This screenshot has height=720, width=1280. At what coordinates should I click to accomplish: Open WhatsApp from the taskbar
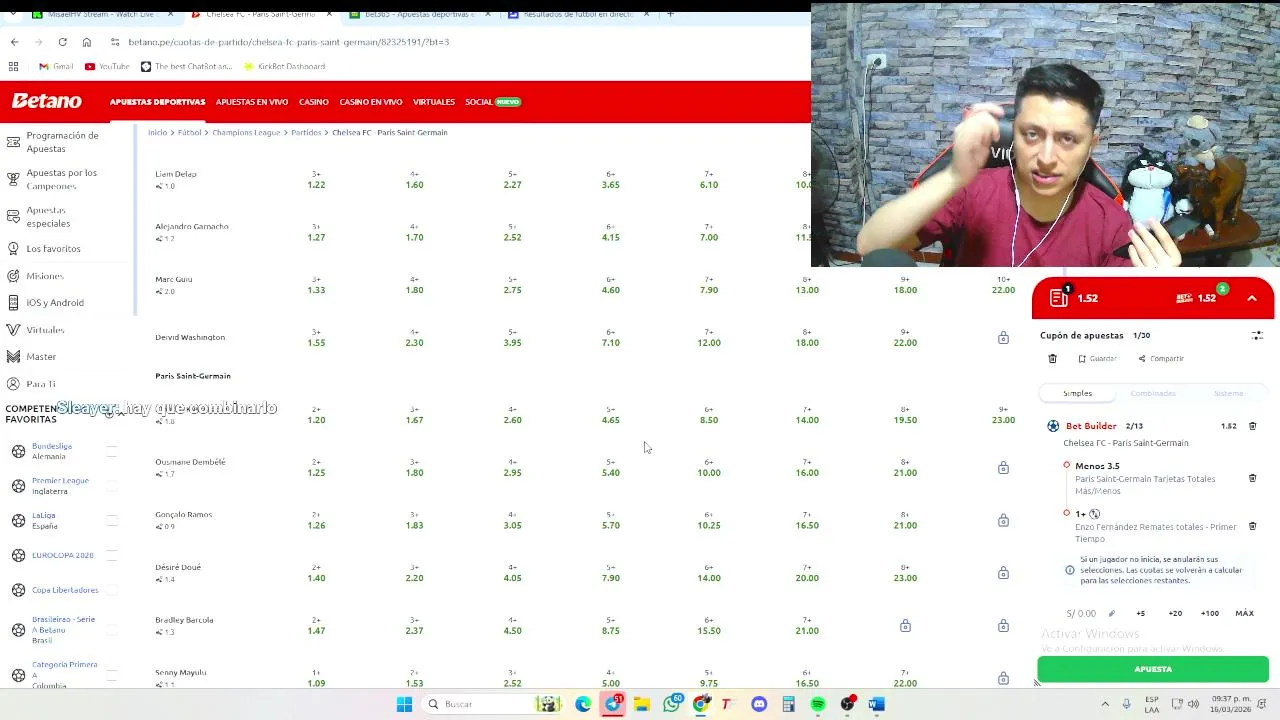tap(672, 704)
